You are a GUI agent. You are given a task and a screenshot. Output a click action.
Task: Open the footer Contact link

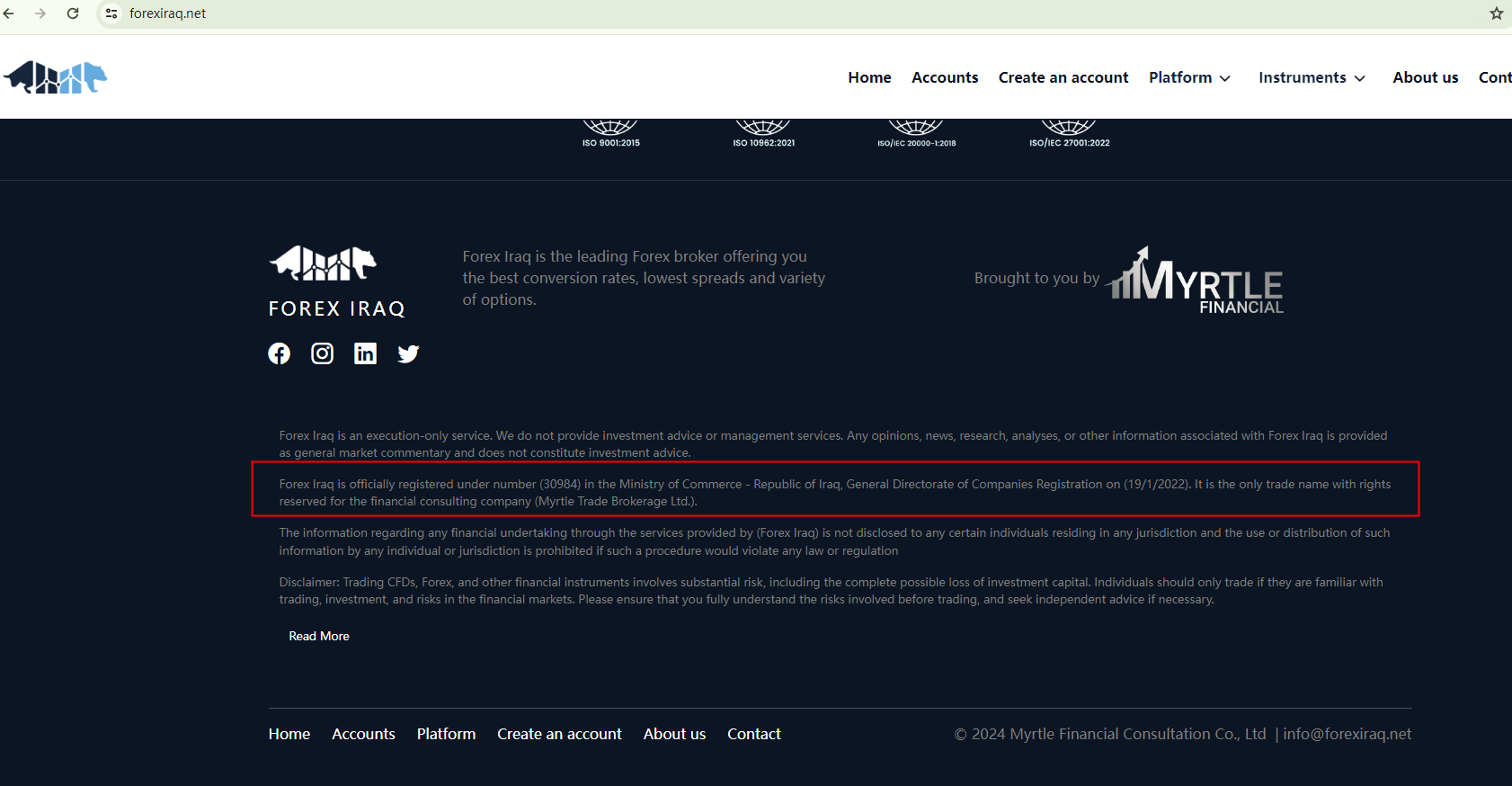point(754,734)
